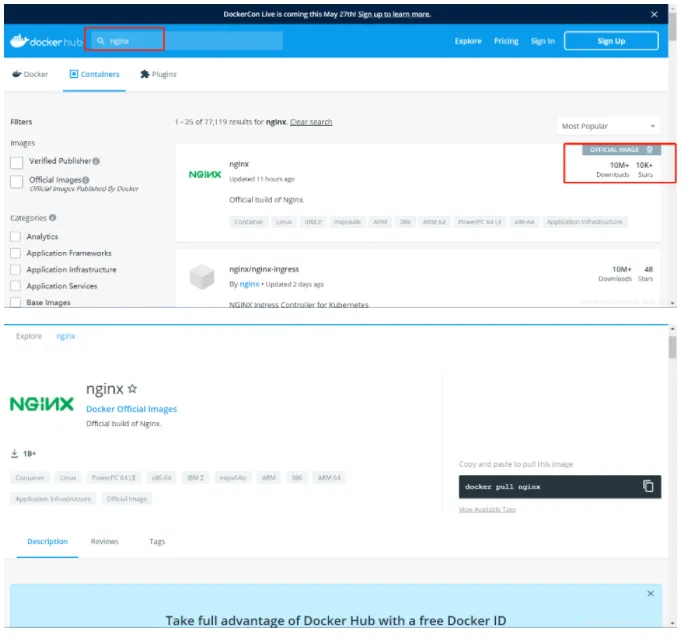
Task: Enable the Verified Publisher filter checkbox
Action: point(17,162)
